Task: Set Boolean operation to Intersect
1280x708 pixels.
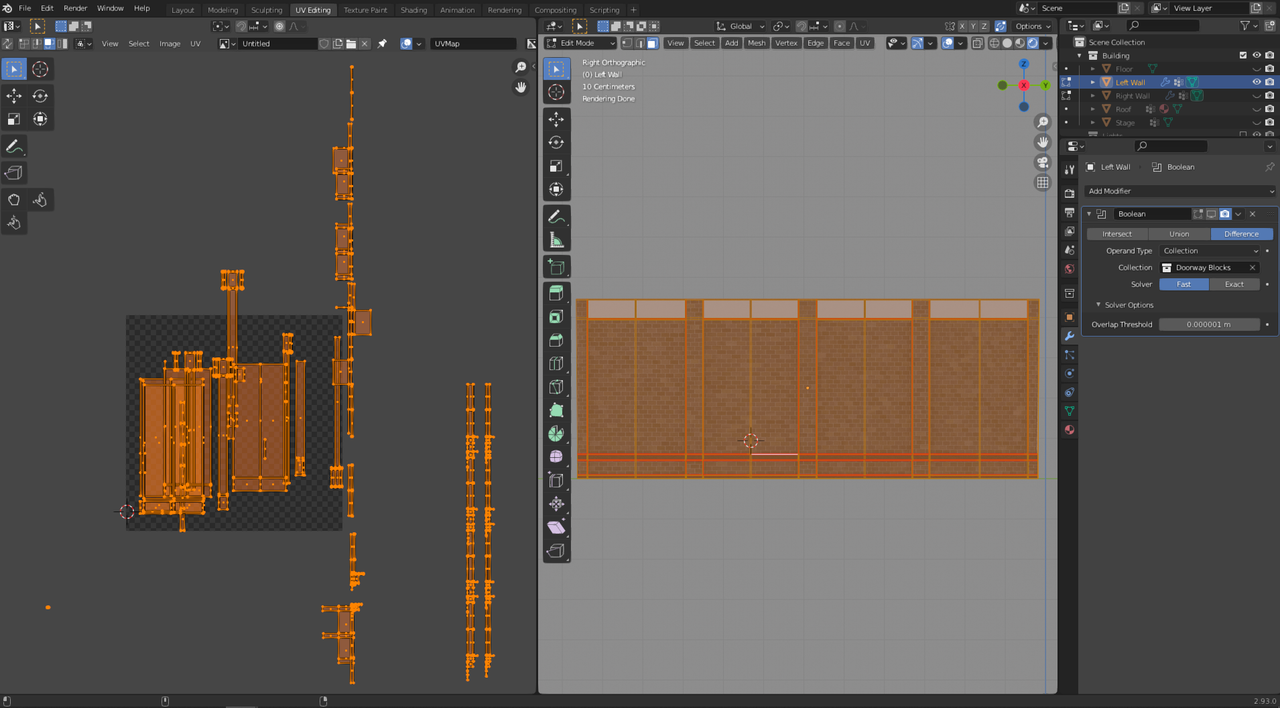Action: [x=1117, y=234]
